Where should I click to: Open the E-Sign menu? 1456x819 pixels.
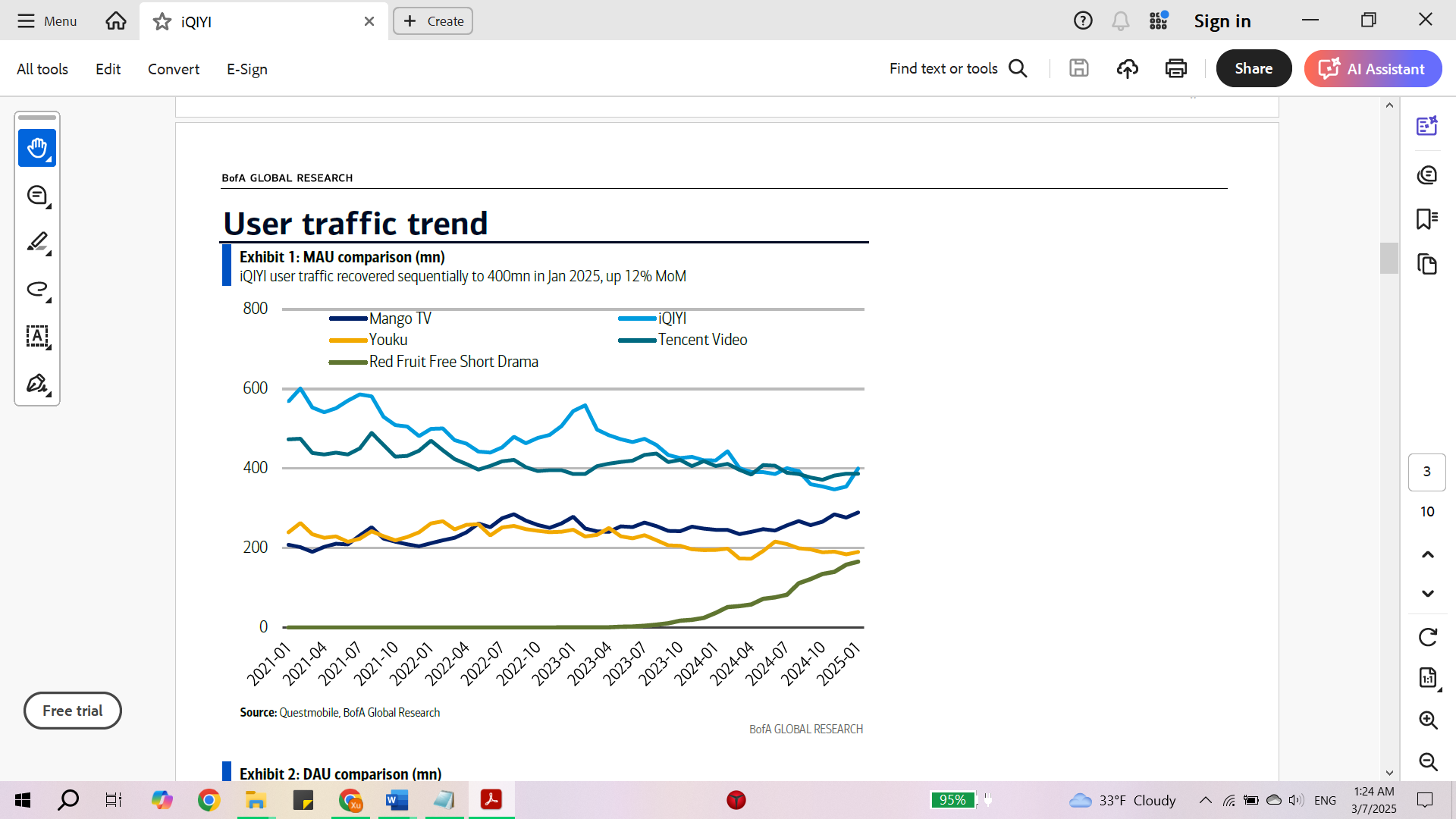click(x=247, y=69)
